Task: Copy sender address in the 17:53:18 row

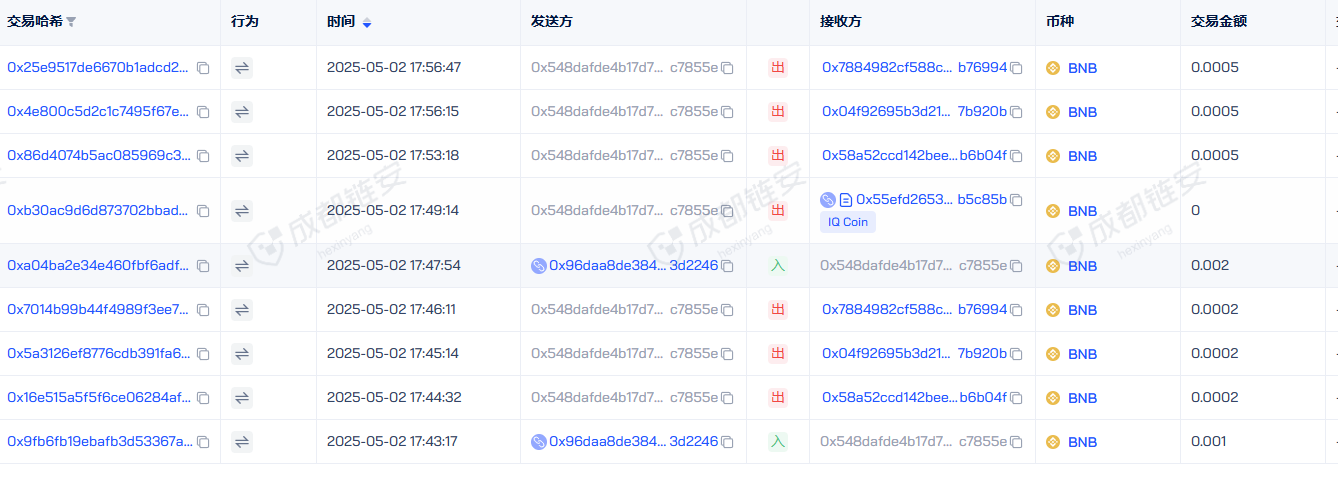Action: coord(727,156)
